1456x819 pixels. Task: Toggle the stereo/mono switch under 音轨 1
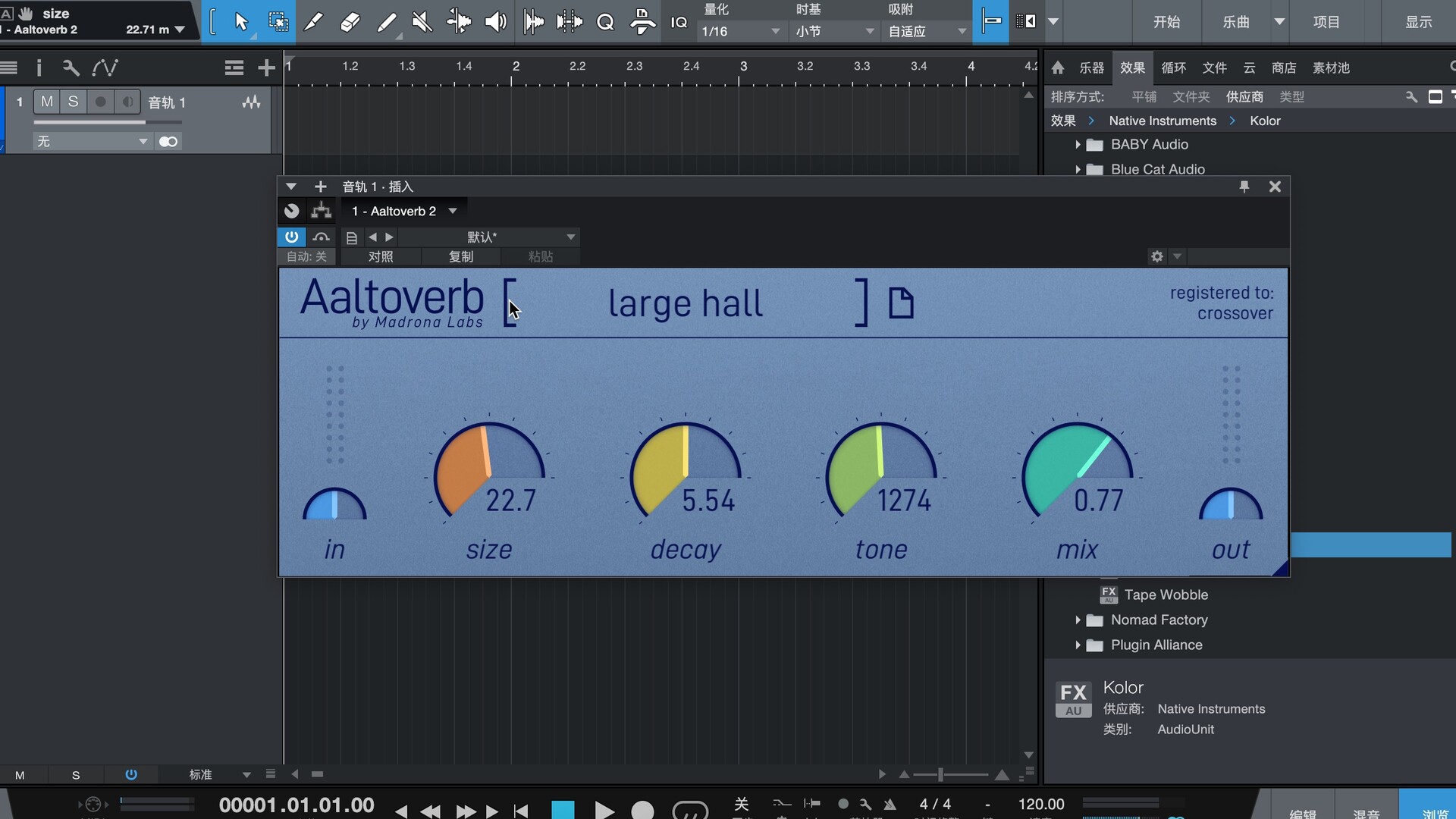(x=168, y=142)
